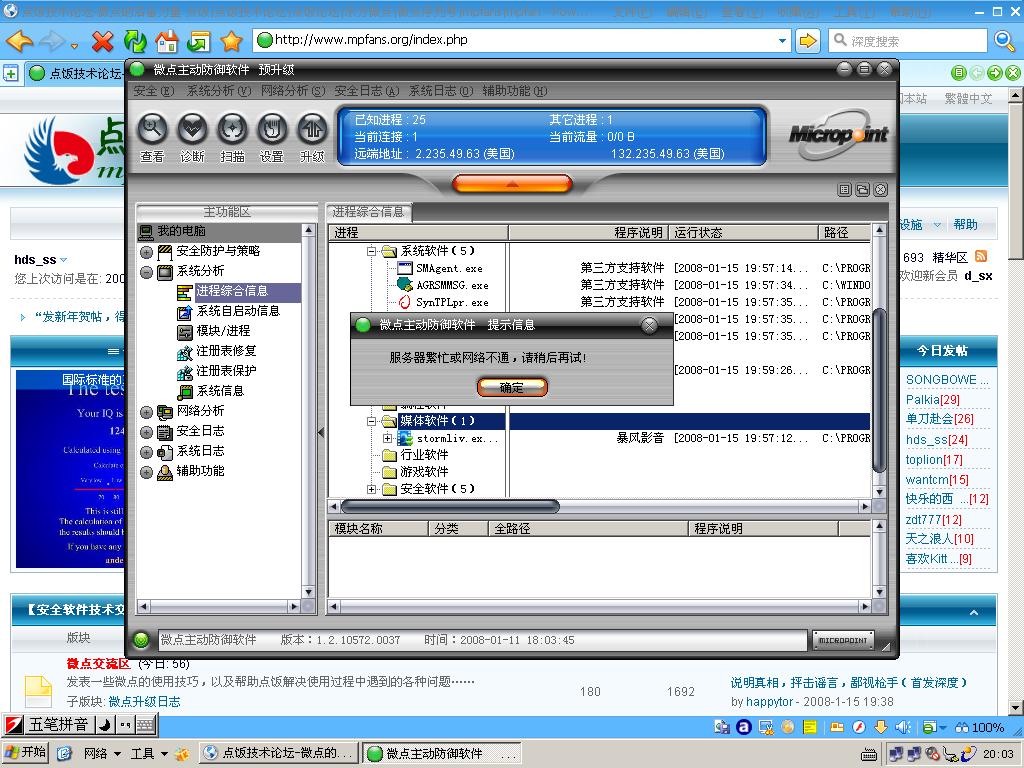
Task: Click the volume speaker tray icon
Action: 903,727
